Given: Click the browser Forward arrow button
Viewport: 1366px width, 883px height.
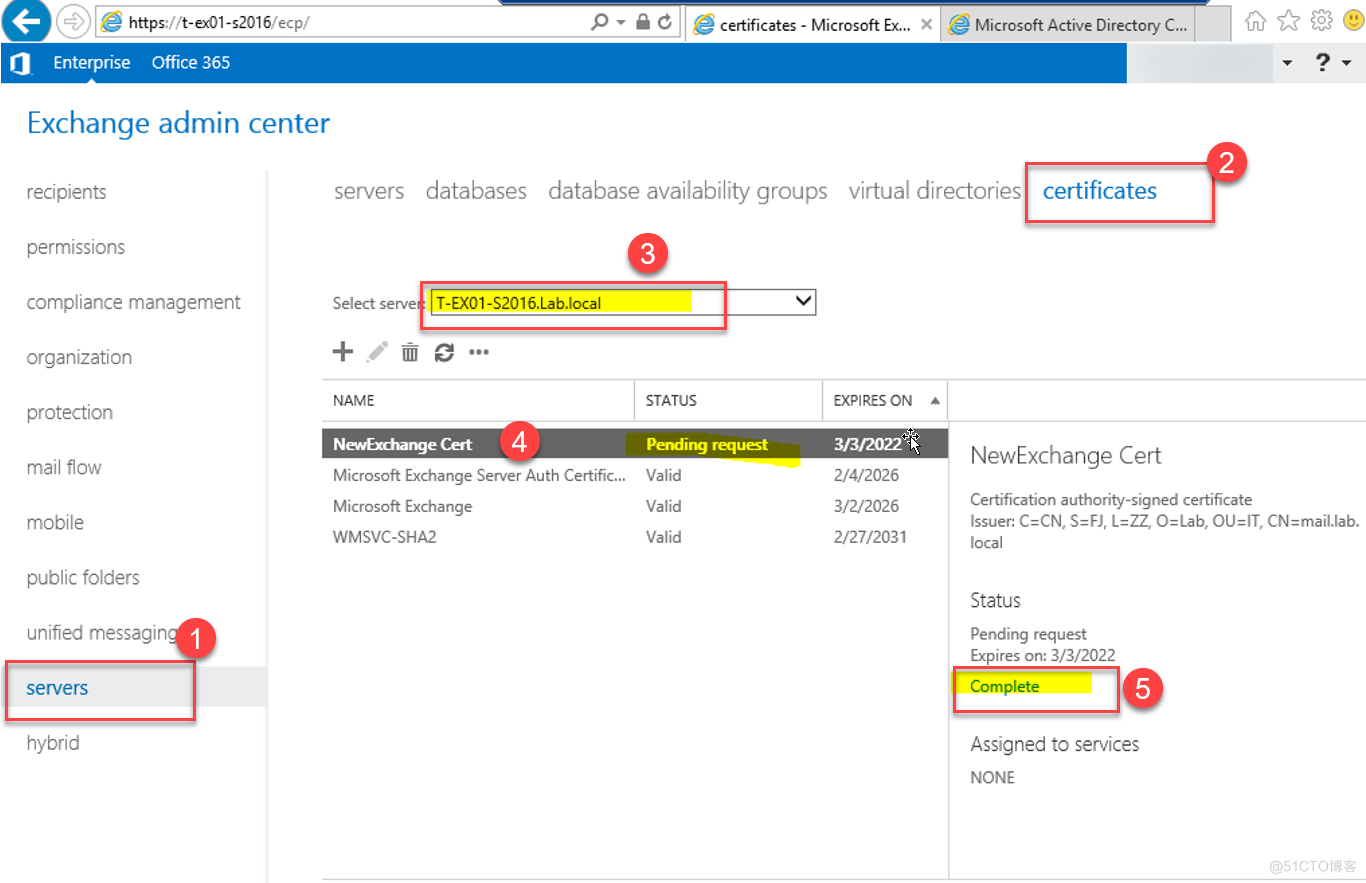Looking at the screenshot, I should 73,22.
